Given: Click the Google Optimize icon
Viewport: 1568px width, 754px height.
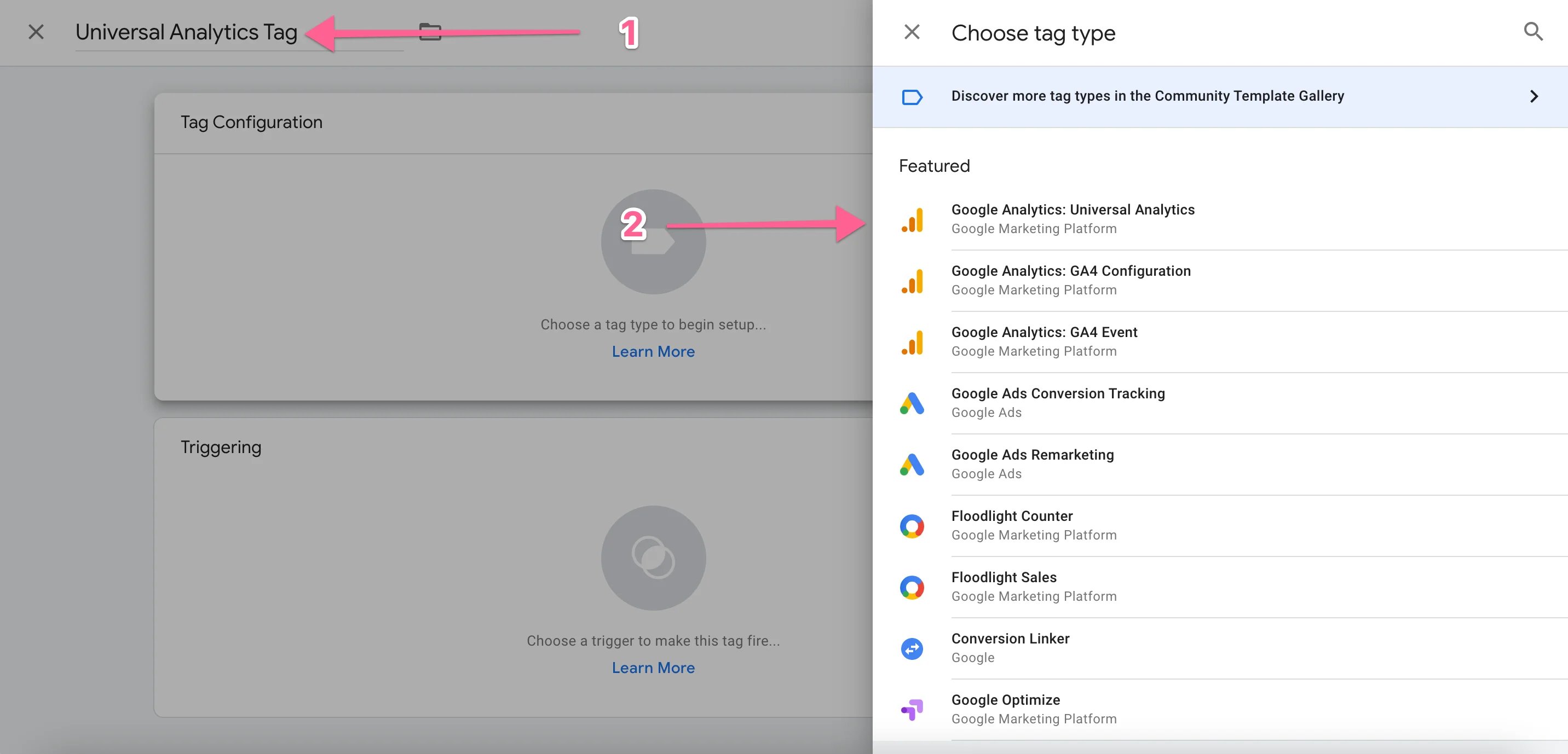Looking at the screenshot, I should pos(912,709).
